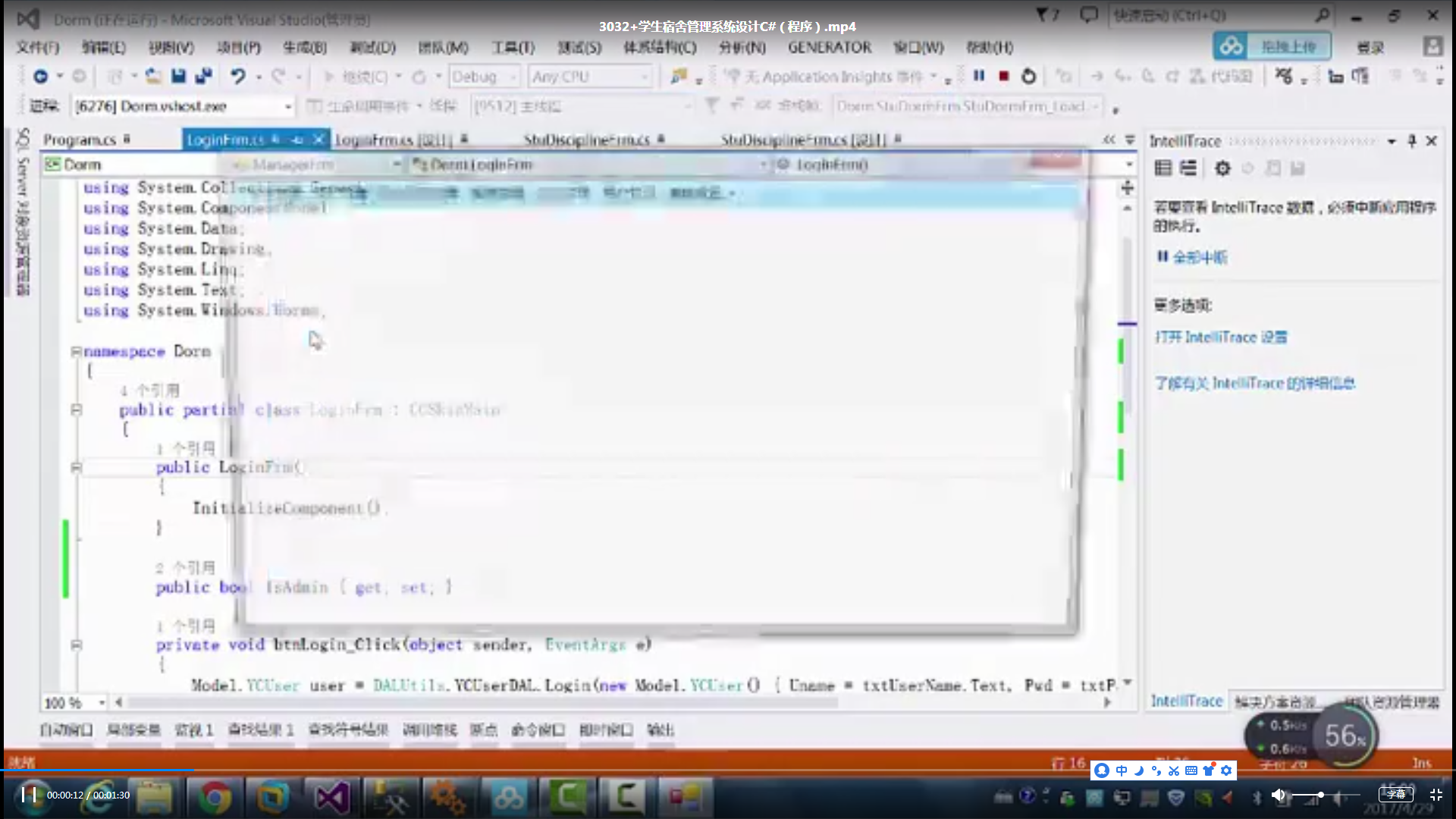Click the Save All toolbar icon
The width and height of the screenshot is (1456, 819).
[203, 76]
